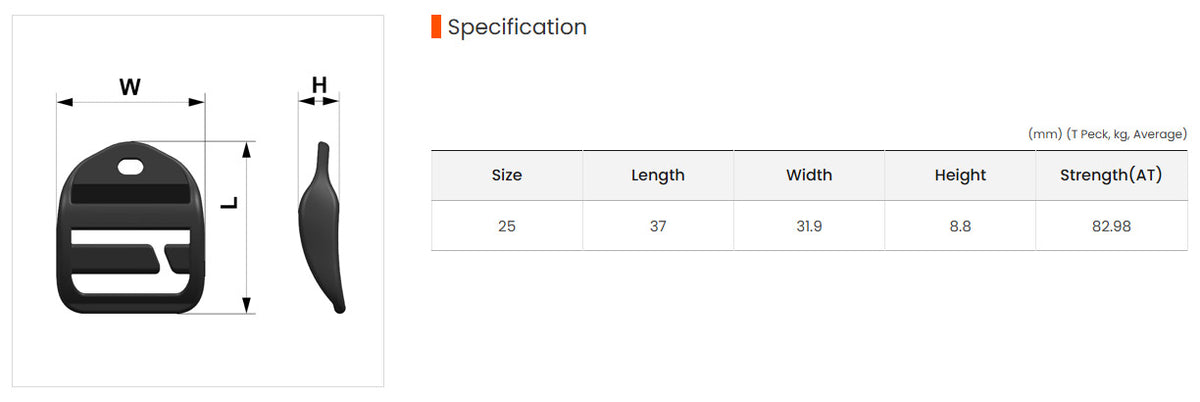
Task: Click the Width column header
Action: [x=809, y=175]
